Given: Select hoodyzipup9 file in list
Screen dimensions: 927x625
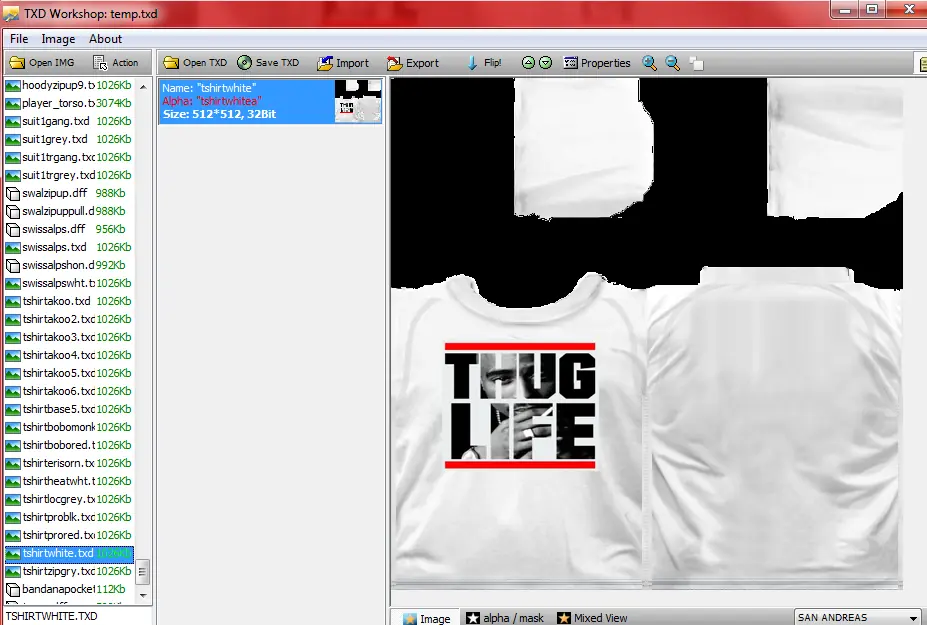Looking at the screenshot, I should 69,85.
